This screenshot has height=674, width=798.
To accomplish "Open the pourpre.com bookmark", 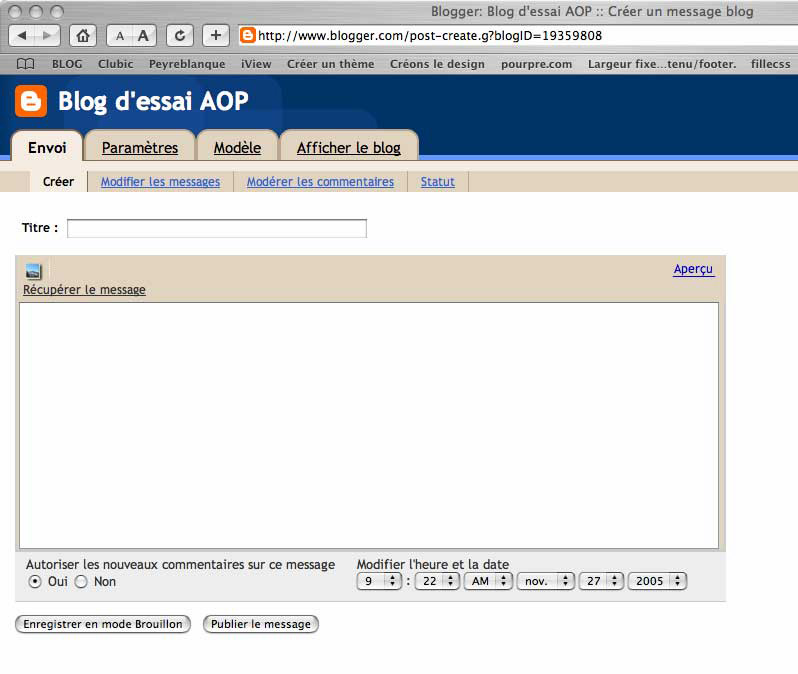I will pyautogui.click(x=536, y=64).
